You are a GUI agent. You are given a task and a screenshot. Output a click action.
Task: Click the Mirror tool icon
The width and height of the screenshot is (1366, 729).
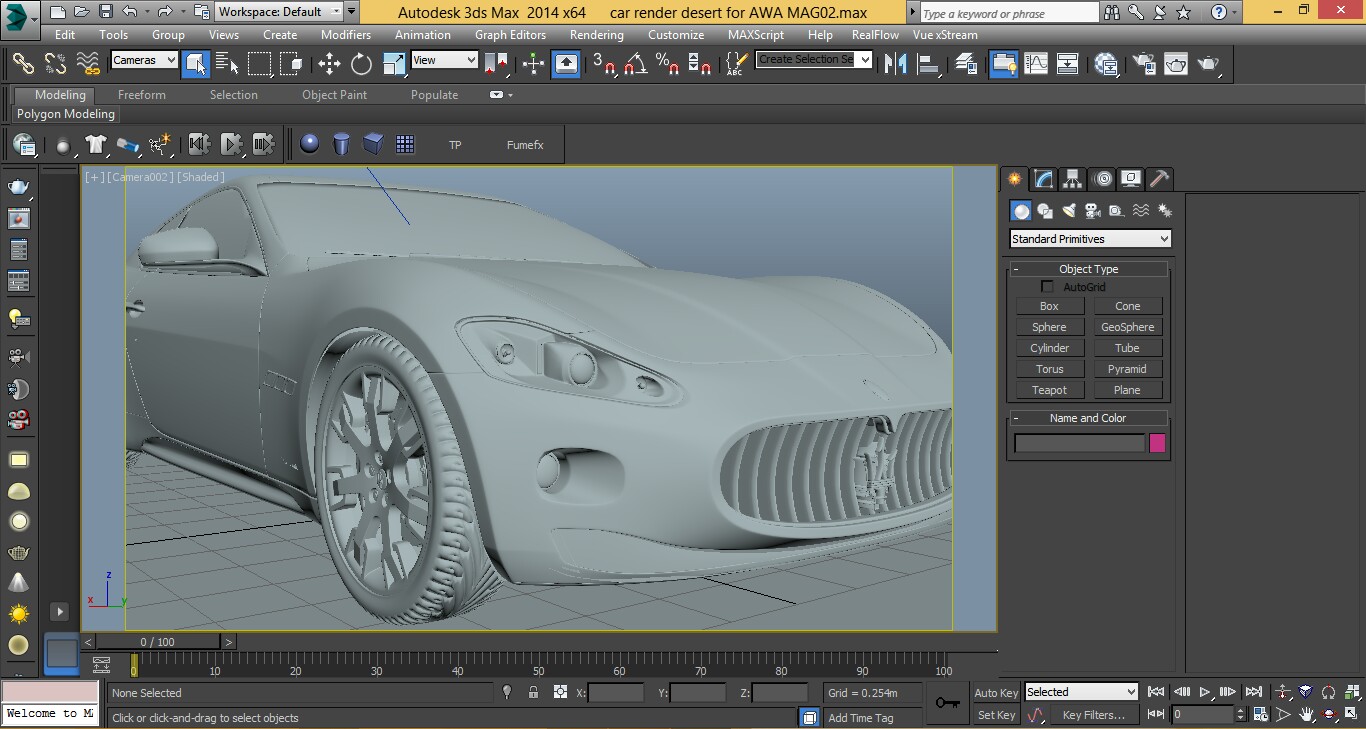coord(896,63)
